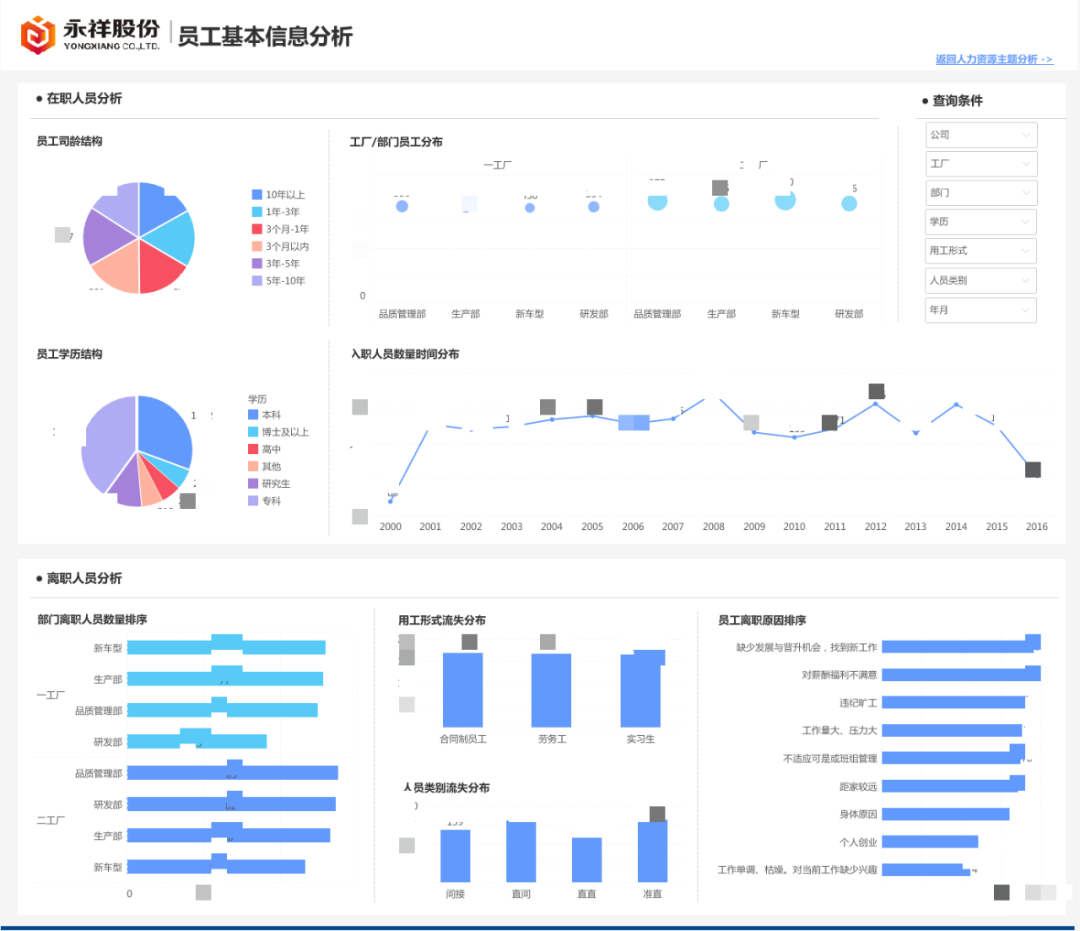The image size is (1080, 931).
Task: Toggle the 3个月-1年 legend entry
Action: click(x=256, y=229)
